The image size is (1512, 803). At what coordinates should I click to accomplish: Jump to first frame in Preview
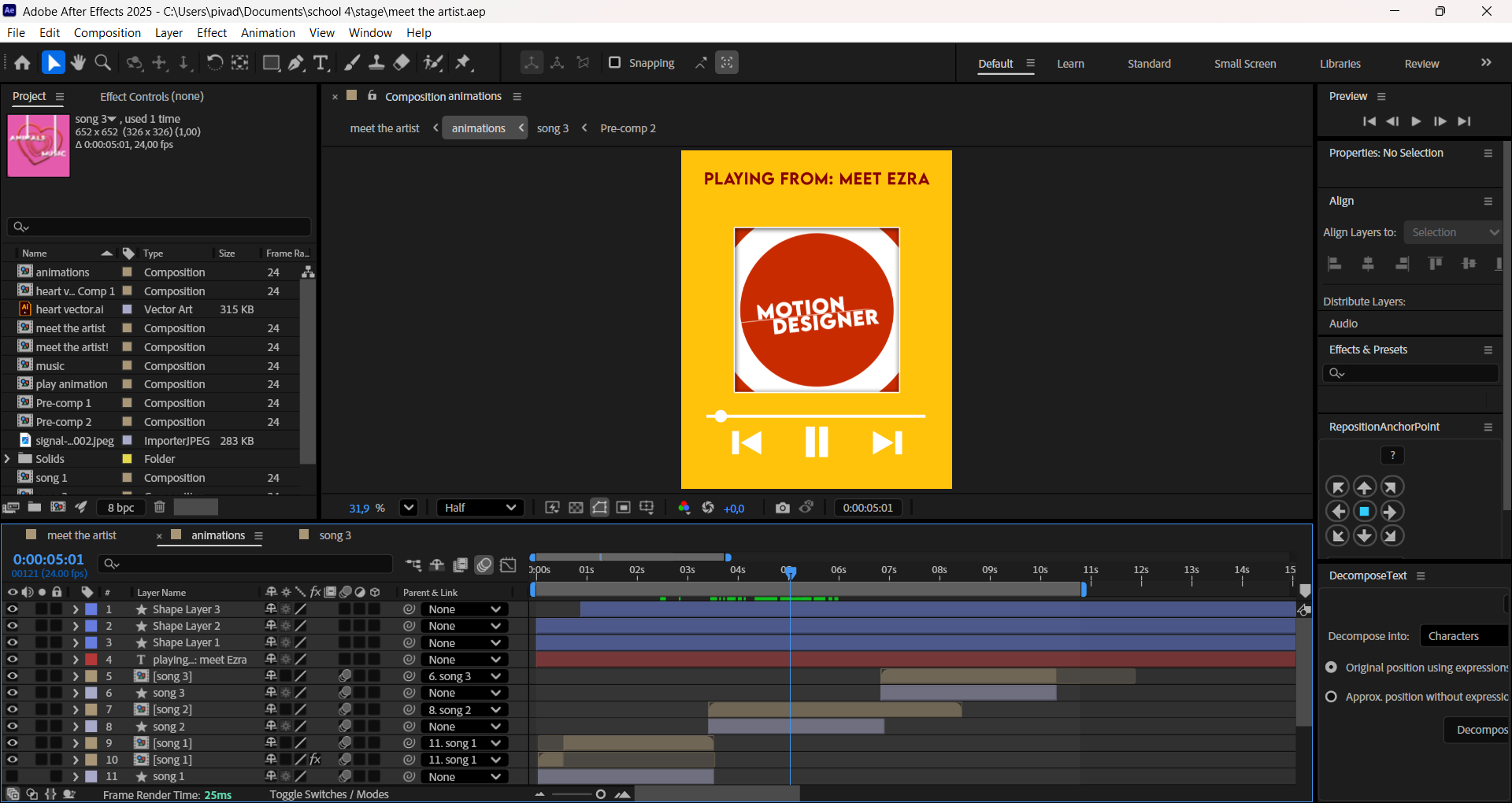click(x=1369, y=121)
